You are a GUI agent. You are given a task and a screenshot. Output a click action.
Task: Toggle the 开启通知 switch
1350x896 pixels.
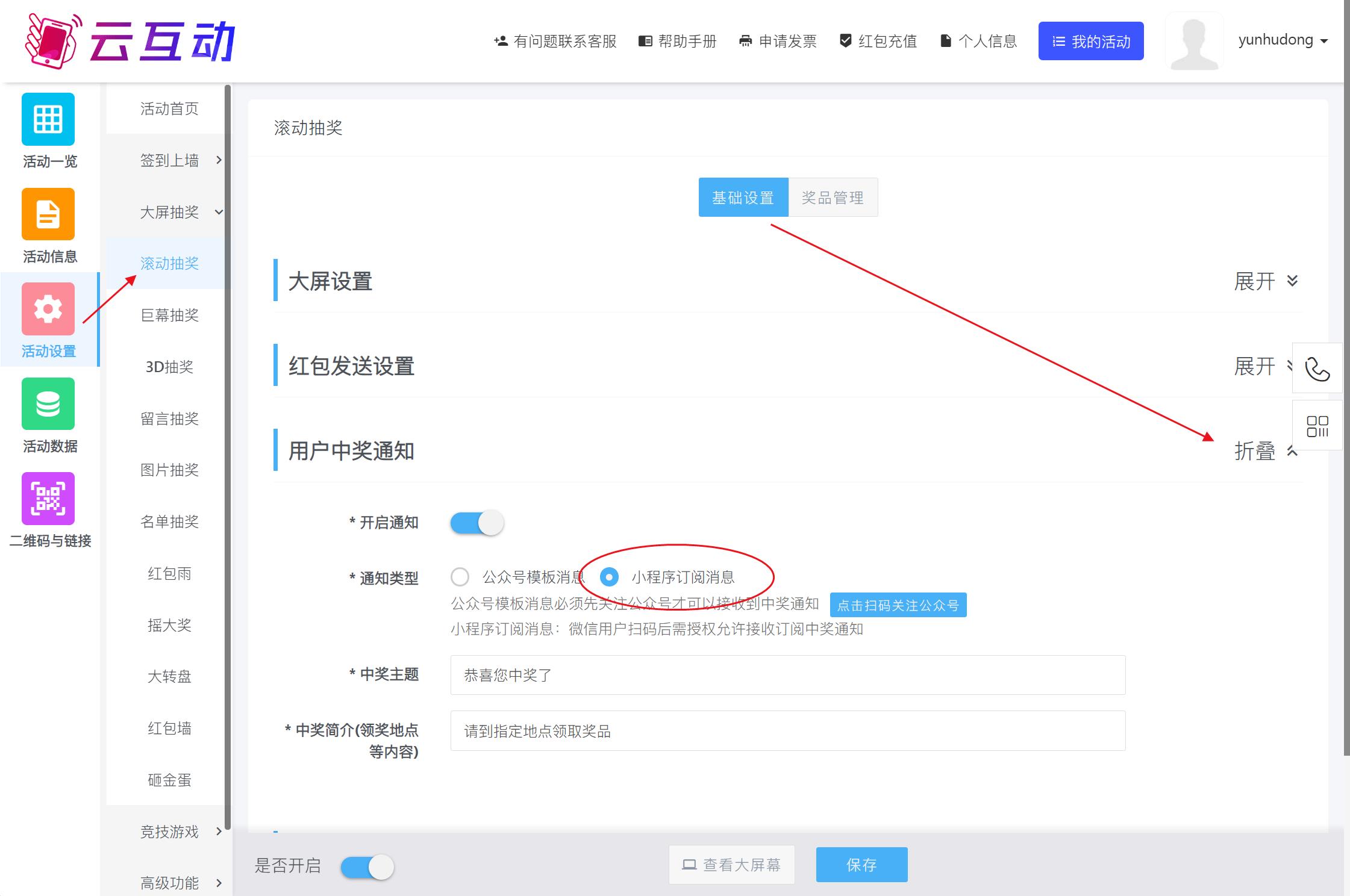point(477,523)
